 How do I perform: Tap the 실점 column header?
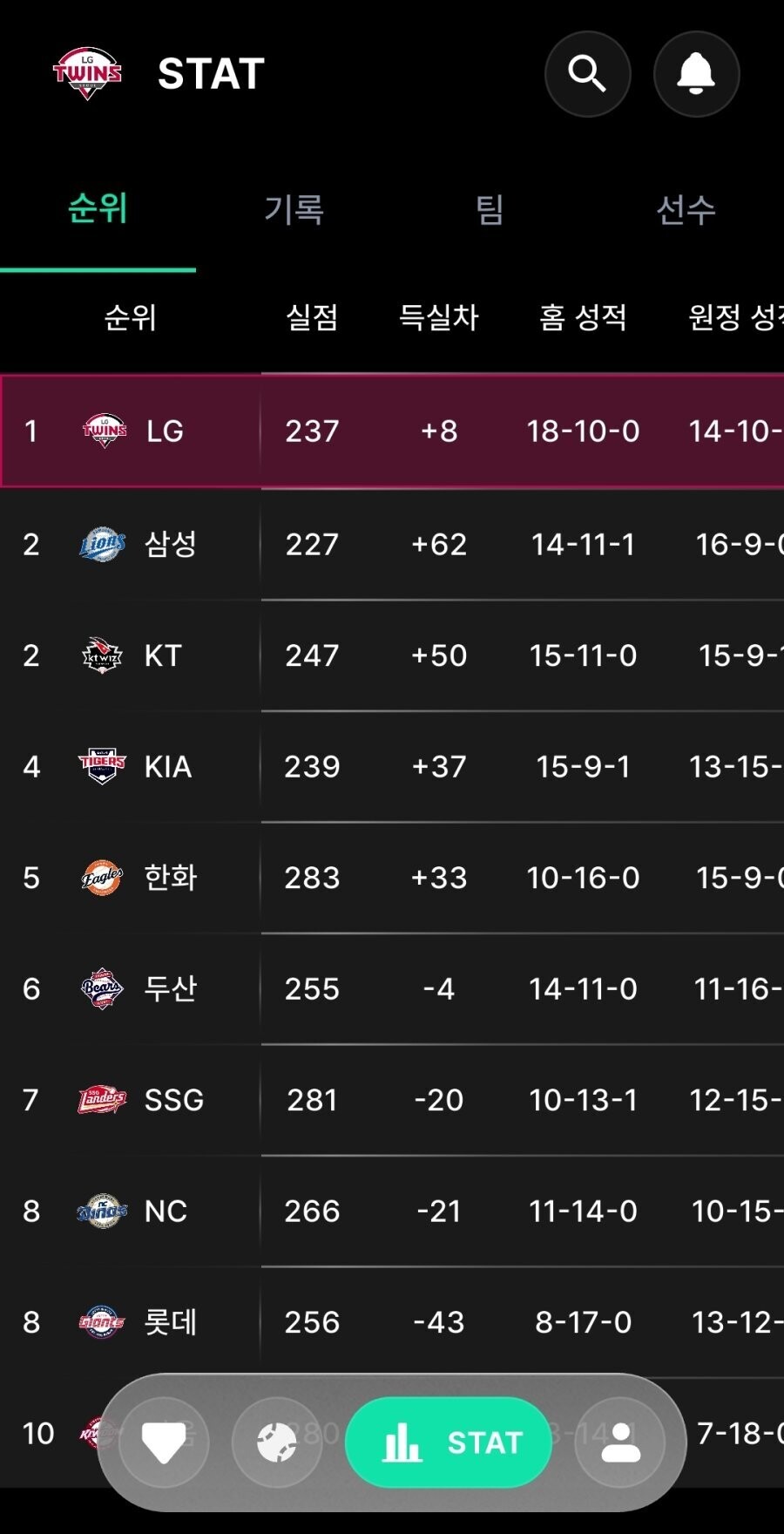[312, 317]
